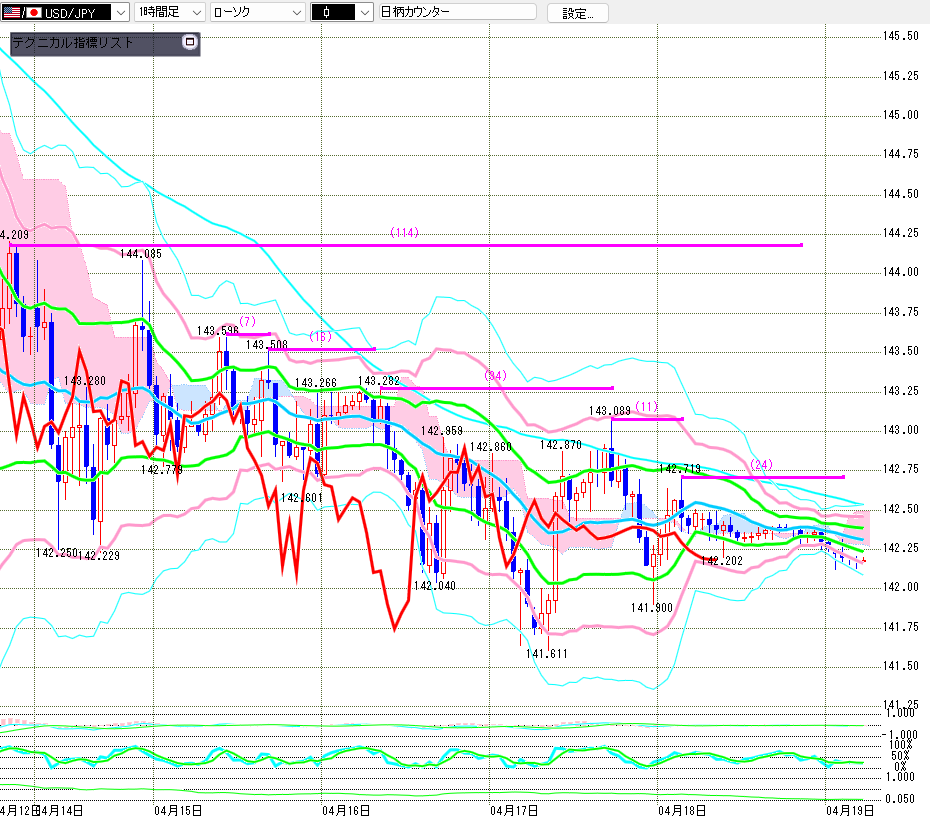The width and height of the screenshot is (930, 820).
Task: Open the ローソク chart type dropdown
Action: coord(258,12)
